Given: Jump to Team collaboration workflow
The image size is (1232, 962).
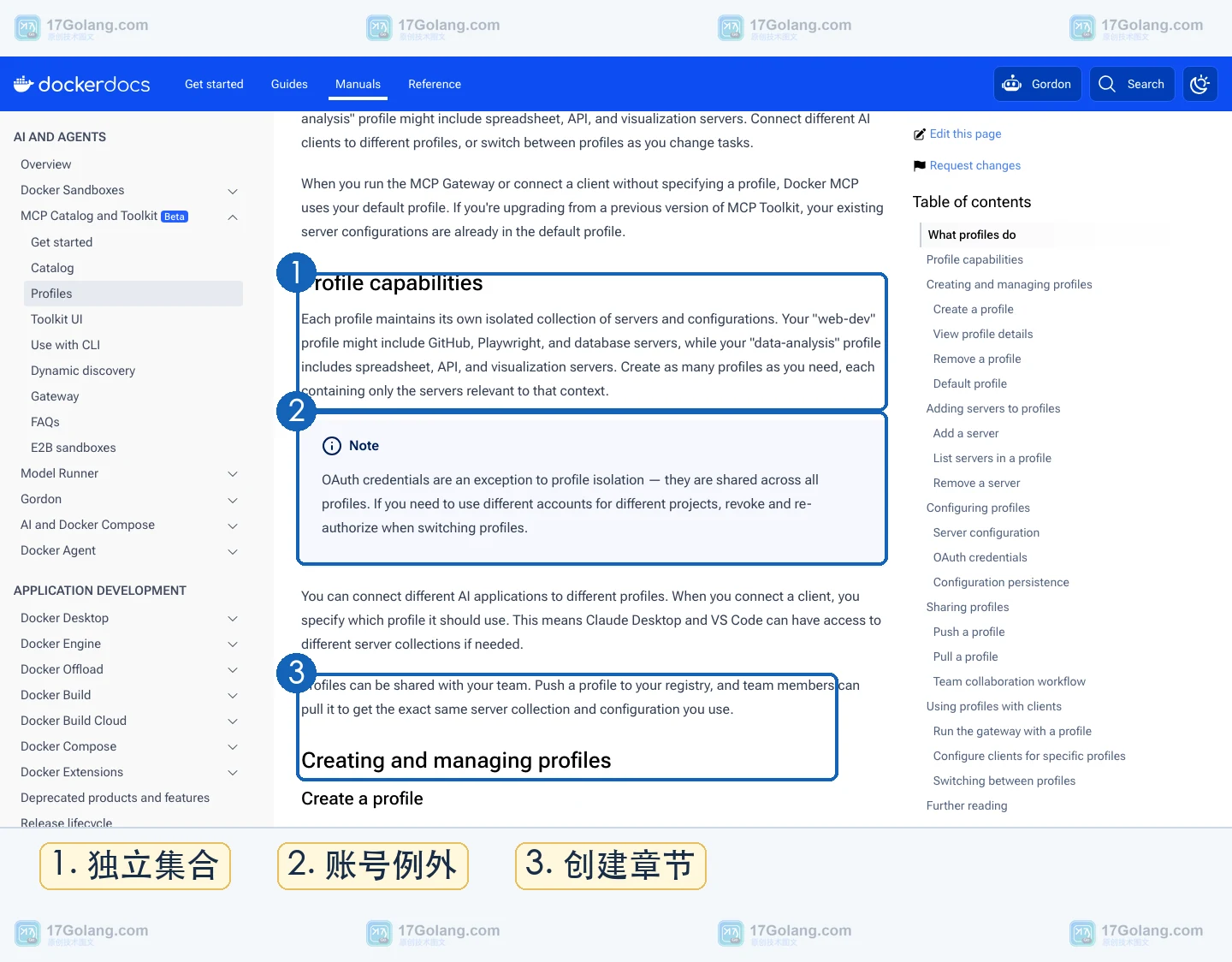Looking at the screenshot, I should tap(1010, 681).
